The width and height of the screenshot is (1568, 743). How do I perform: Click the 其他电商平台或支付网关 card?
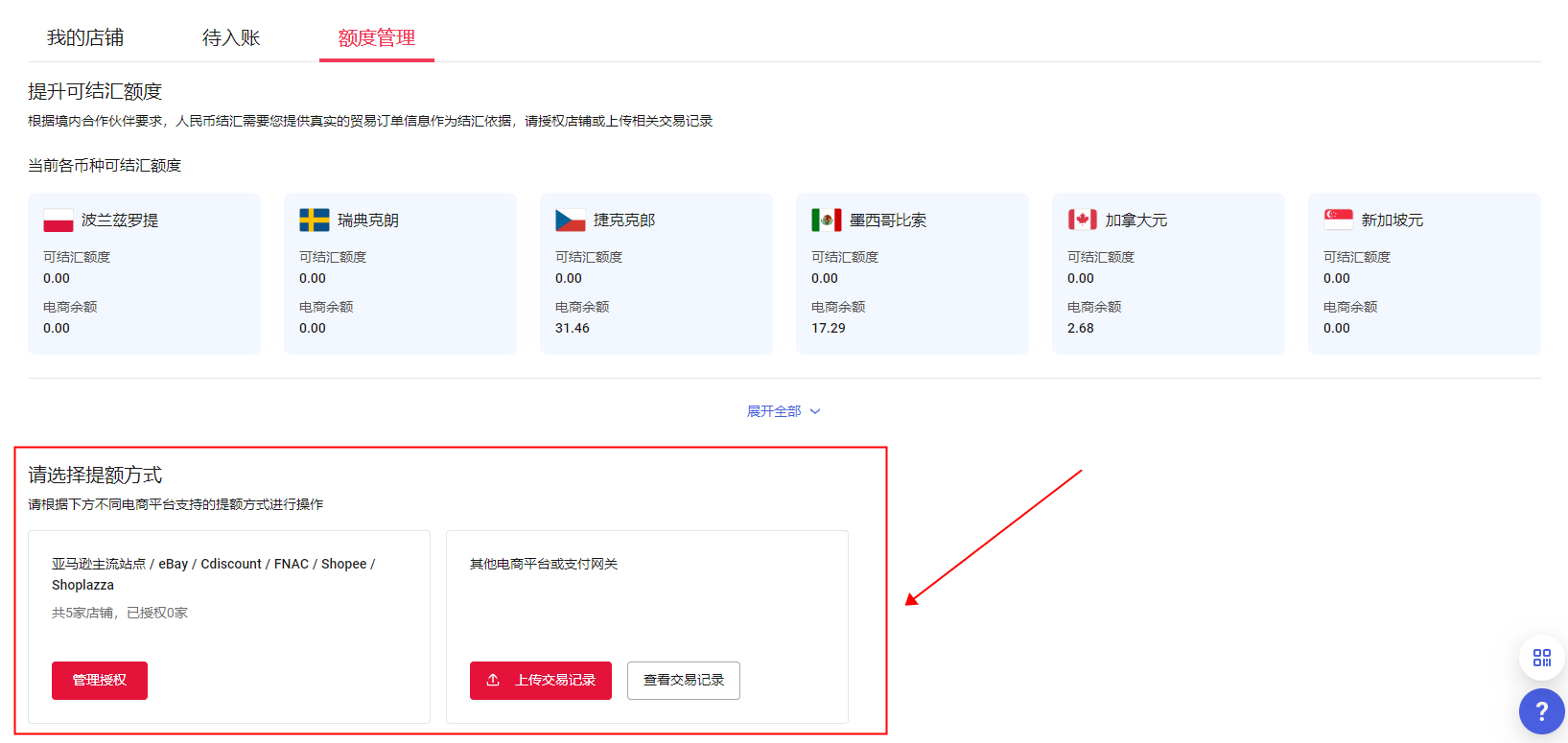[646, 604]
